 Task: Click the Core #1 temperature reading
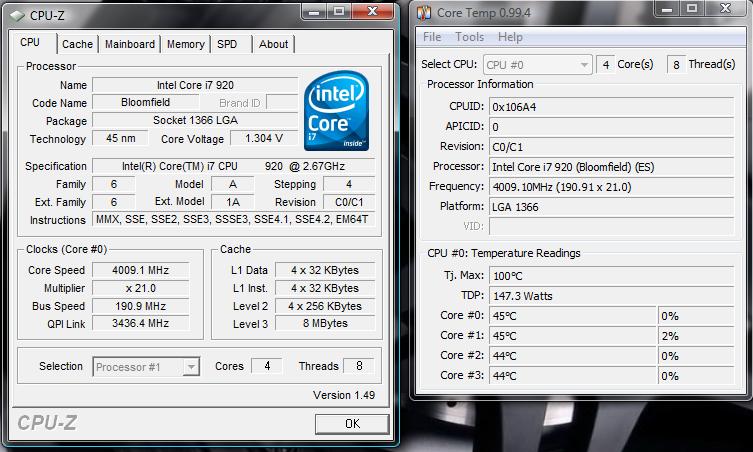pos(572,336)
